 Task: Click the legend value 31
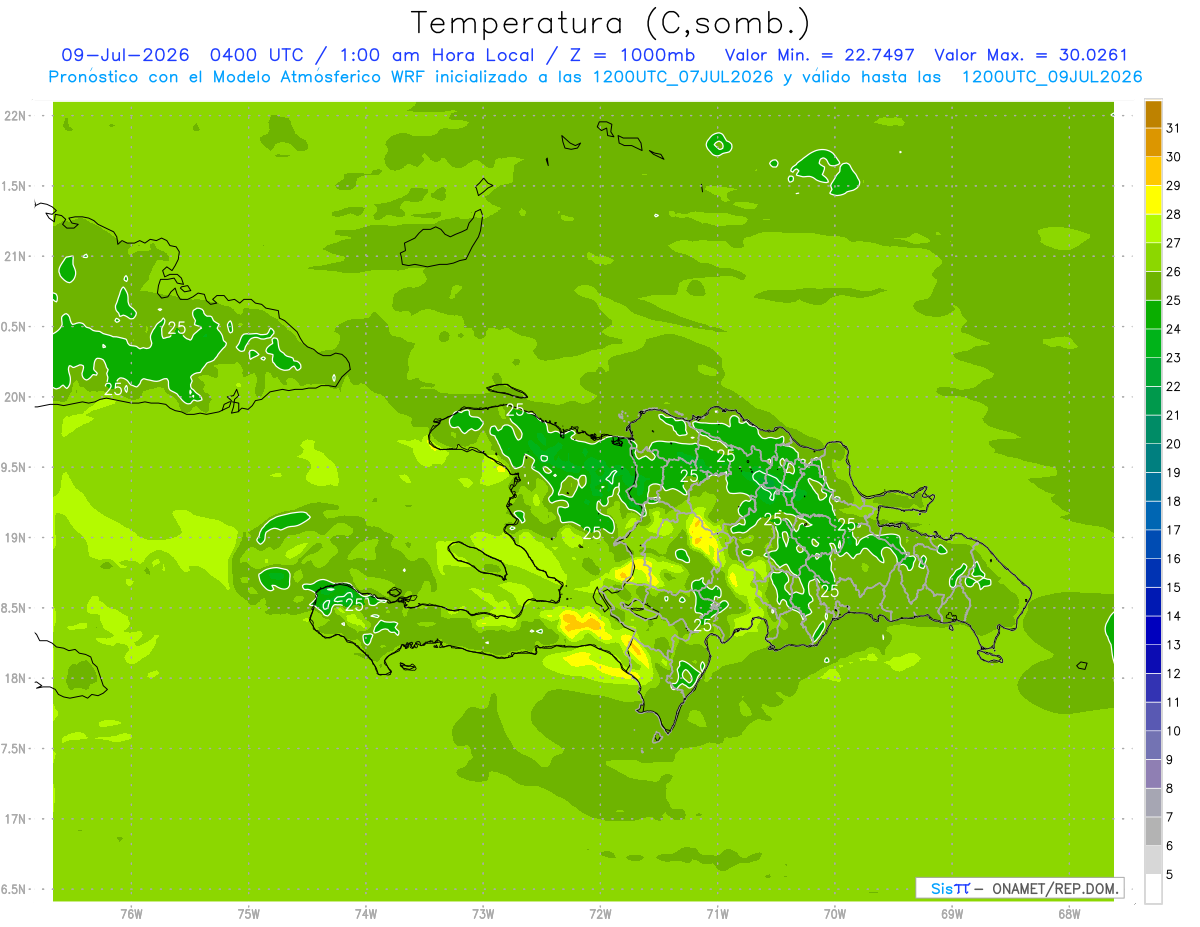coord(1174,128)
